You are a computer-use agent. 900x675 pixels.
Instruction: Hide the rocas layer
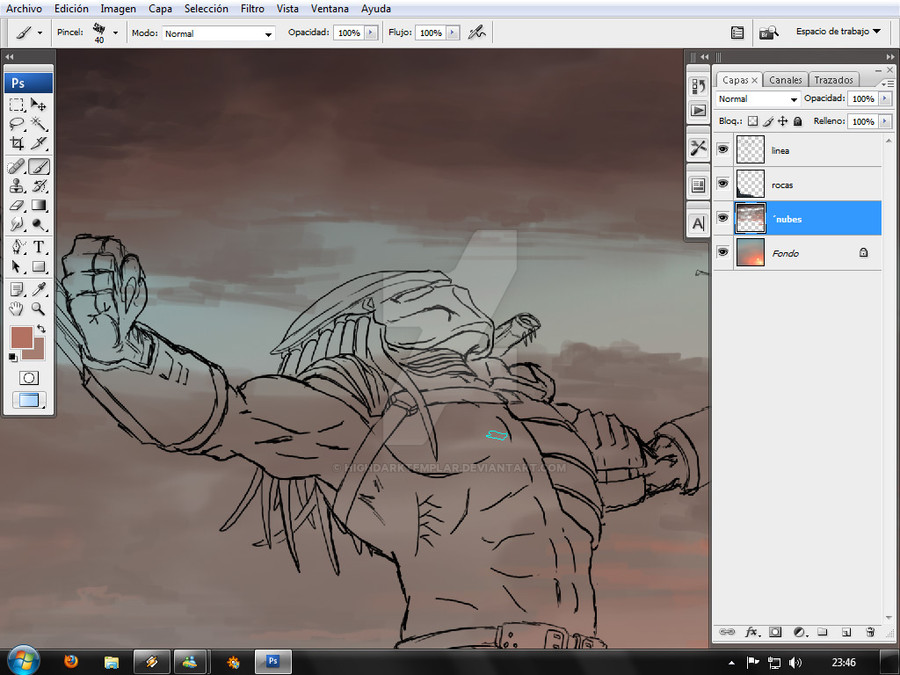pyautogui.click(x=723, y=184)
